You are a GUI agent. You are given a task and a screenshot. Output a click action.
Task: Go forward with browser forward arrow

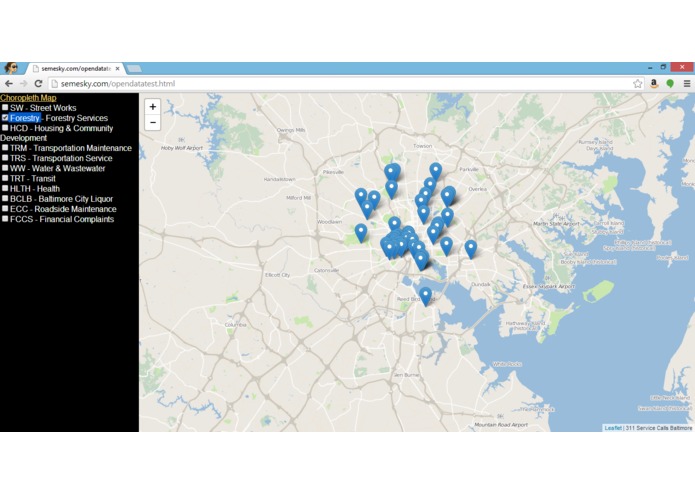[23, 83]
